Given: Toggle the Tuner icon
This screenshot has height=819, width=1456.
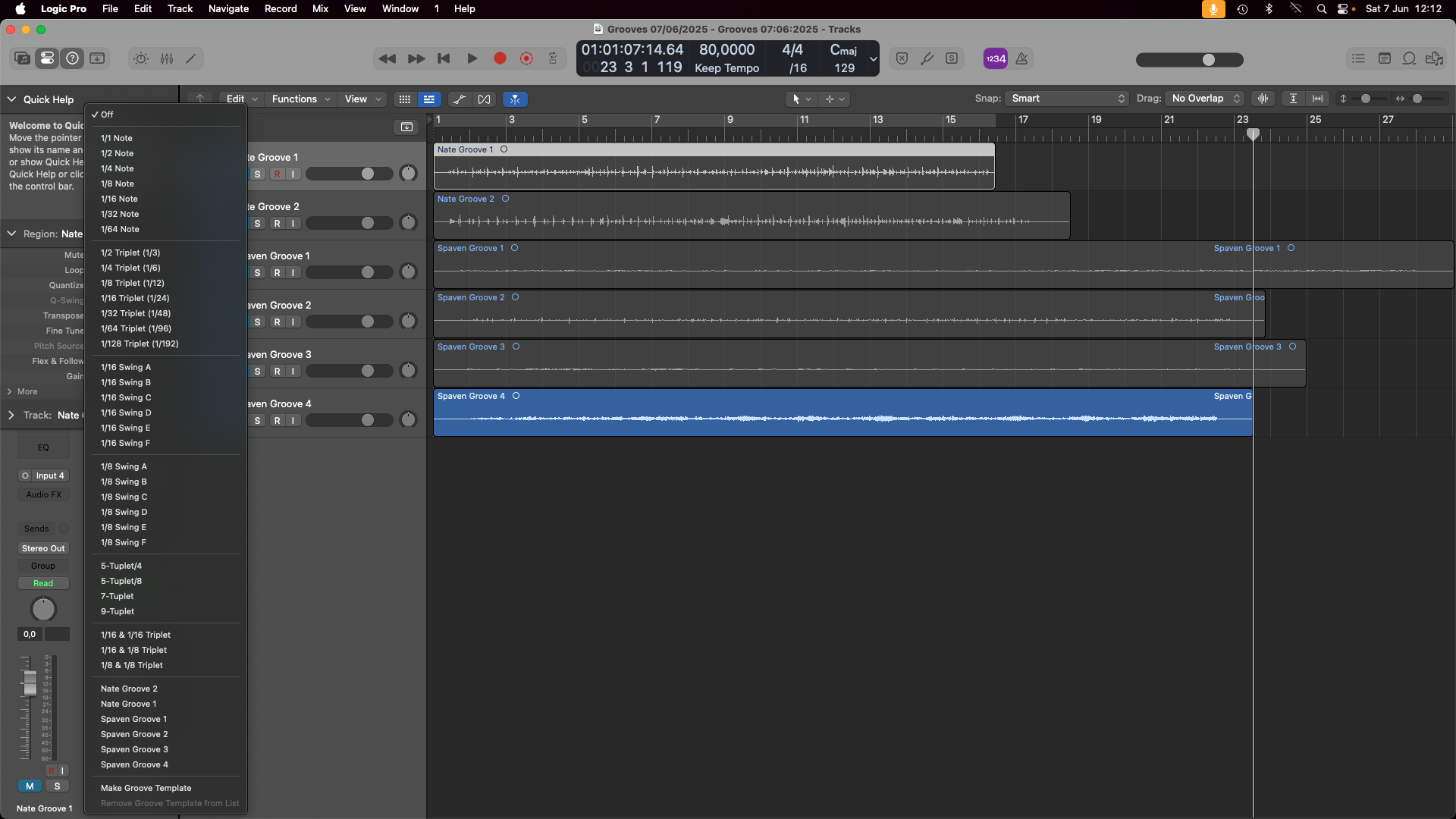Looking at the screenshot, I should pyautogui.click(x=927, y=58).
